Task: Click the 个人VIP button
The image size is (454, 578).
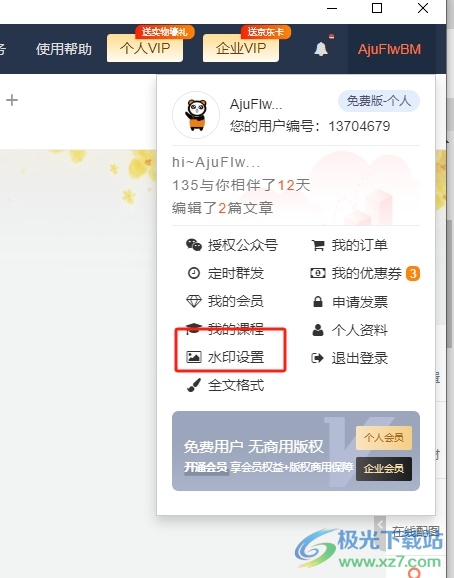Action: click(x=145, y=48)
